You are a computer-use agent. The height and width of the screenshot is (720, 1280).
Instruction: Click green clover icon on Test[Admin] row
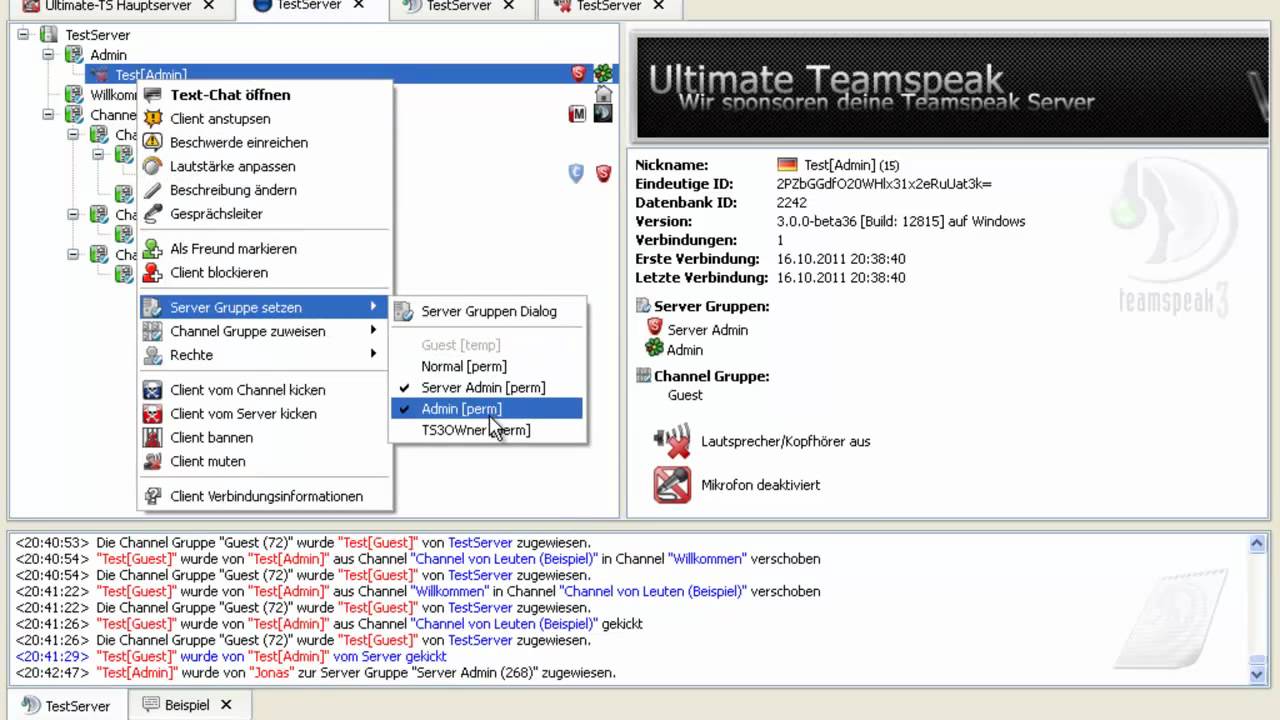pos(603,73)
